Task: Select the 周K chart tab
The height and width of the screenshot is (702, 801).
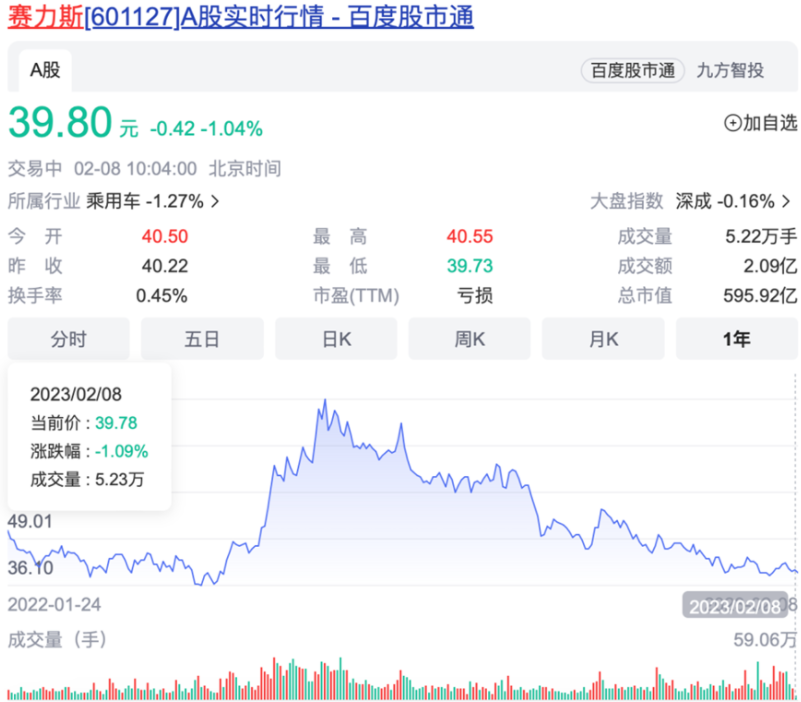Action: pyautogui.click(x=469, y=339)
